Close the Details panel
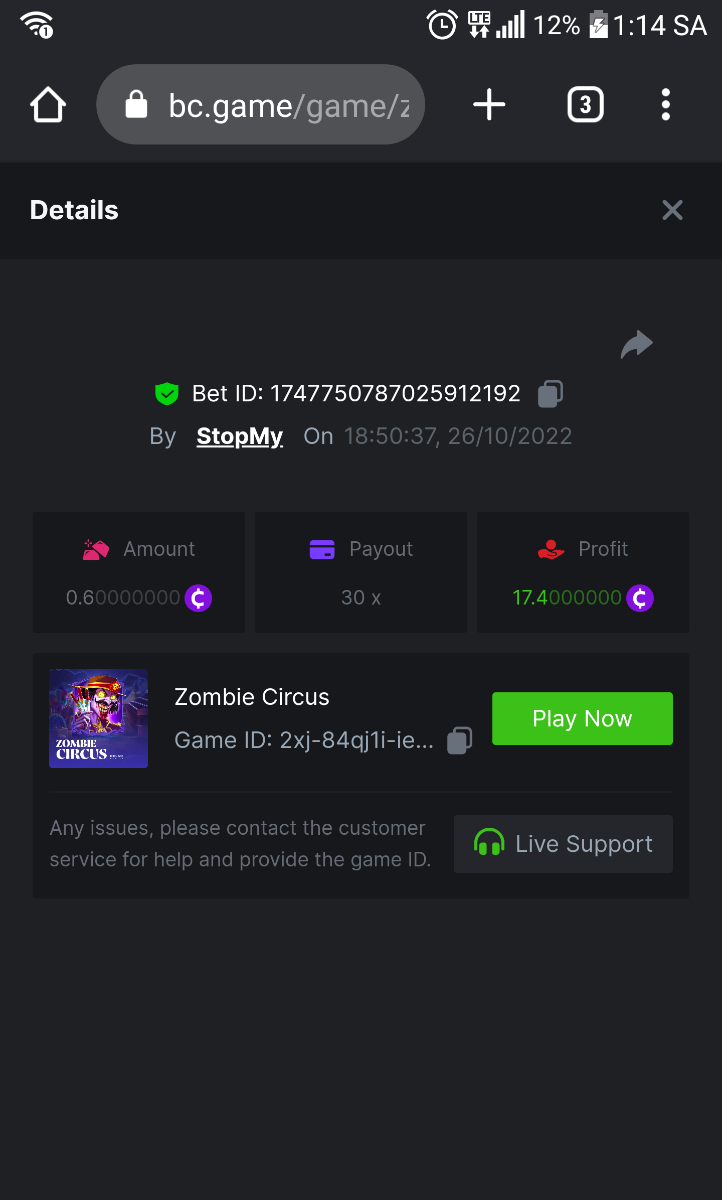Screen dimensions: 722x1200 672,210
